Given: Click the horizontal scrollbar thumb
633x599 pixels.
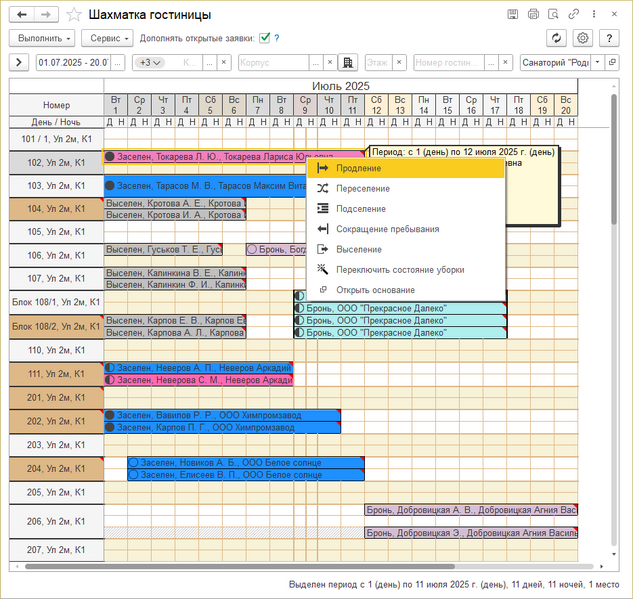Looking at the screenshot, I should (x=240, y=566).
